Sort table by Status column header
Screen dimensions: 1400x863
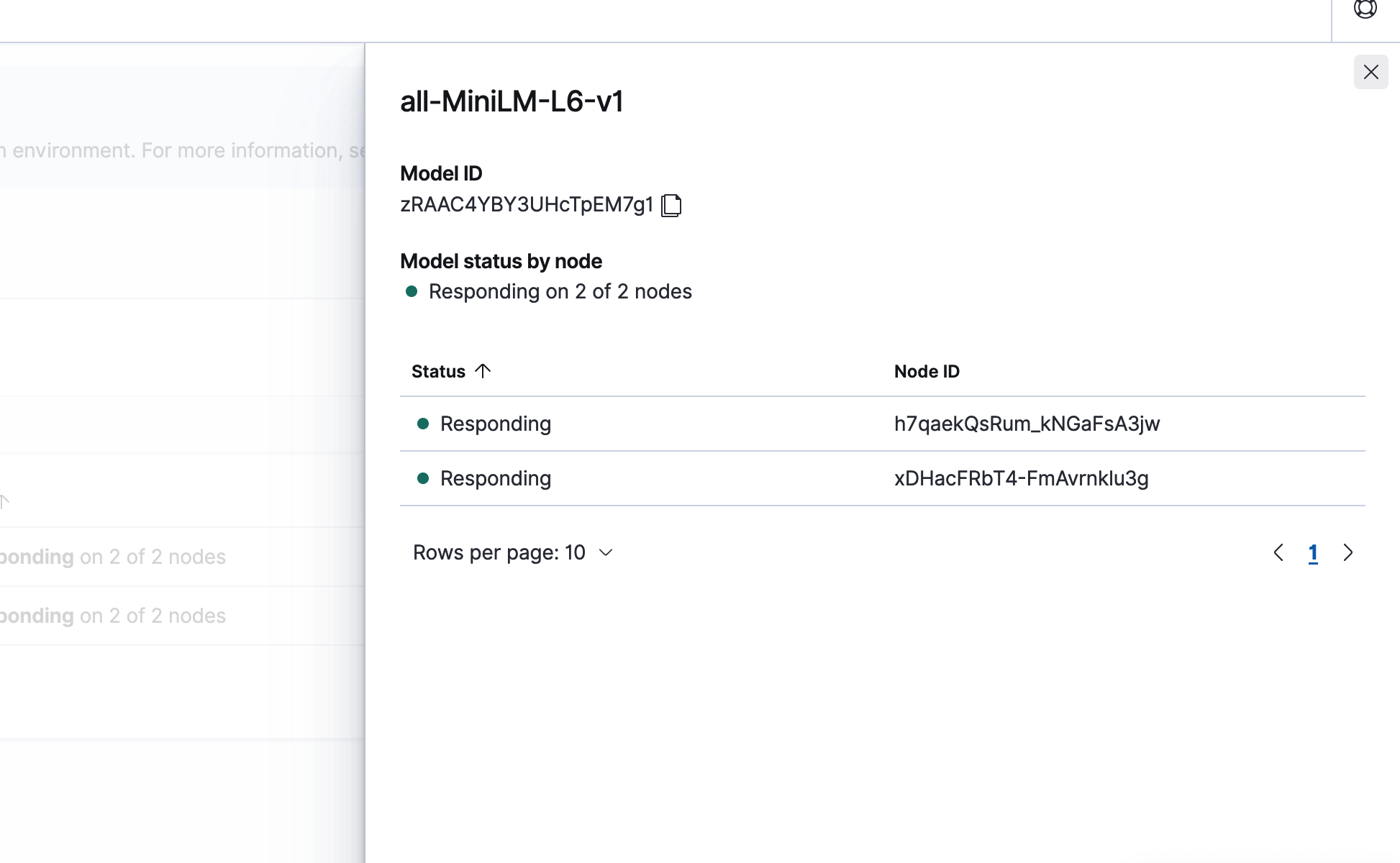click(438, 372)
